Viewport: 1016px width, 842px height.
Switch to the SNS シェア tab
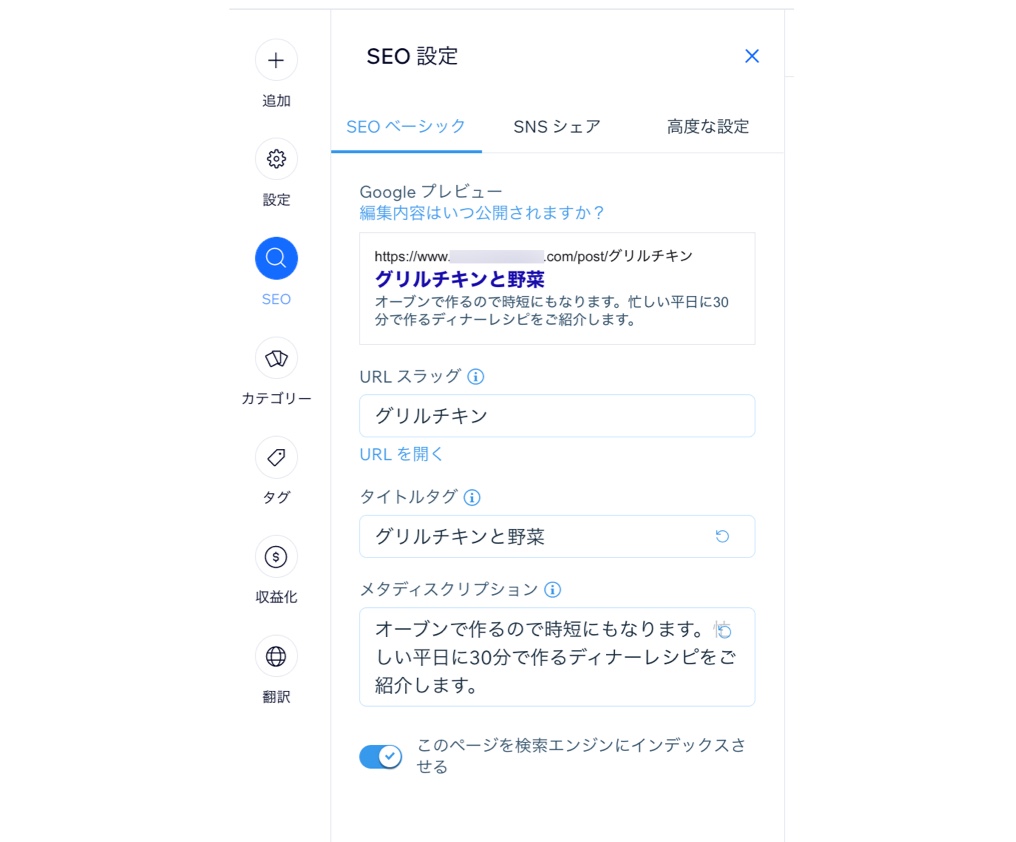tap(557, 127)
